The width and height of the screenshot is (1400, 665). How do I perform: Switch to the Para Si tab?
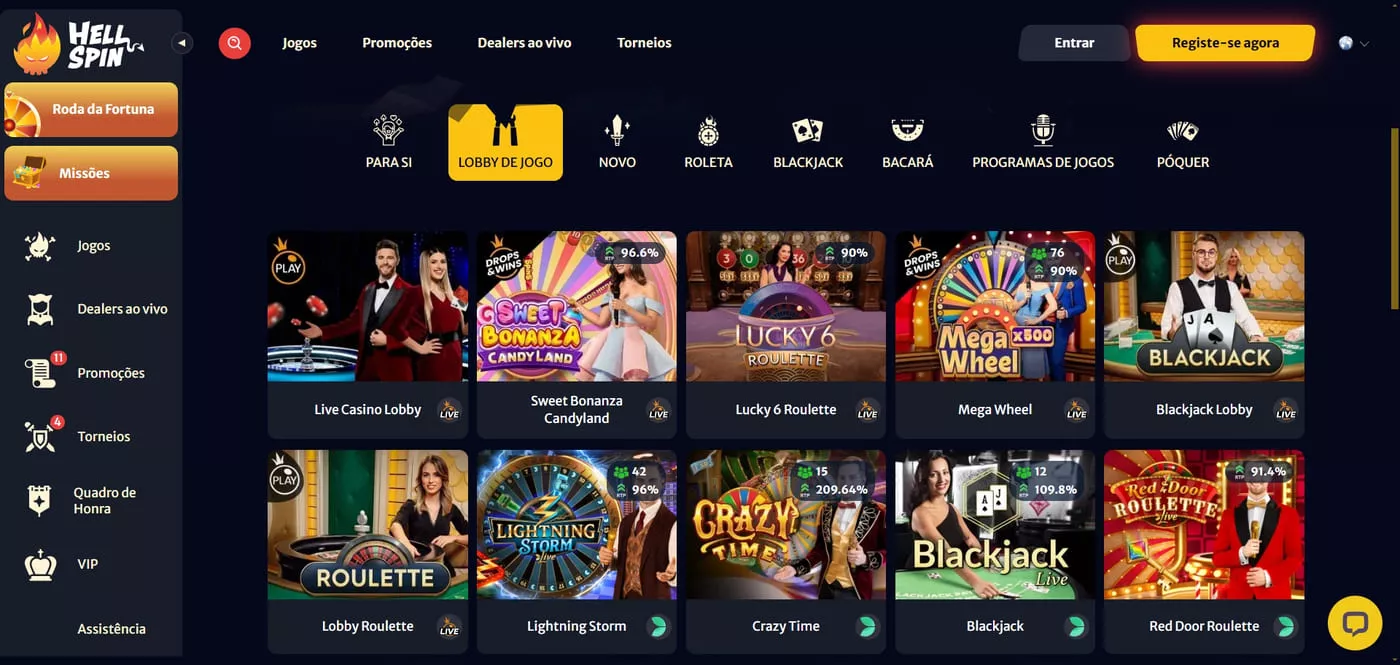(388, 143)
